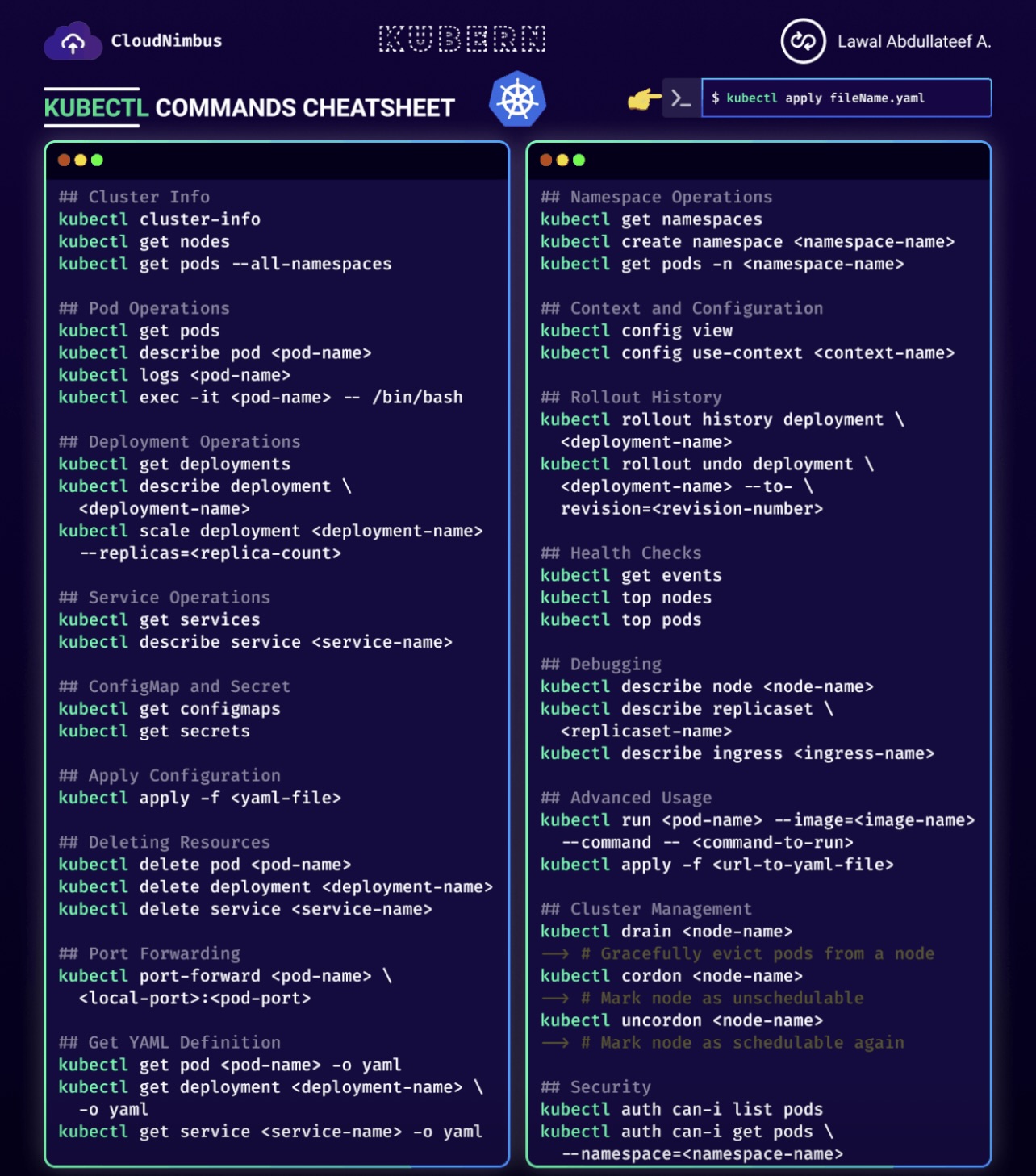Click the Kubernetes helm wheel logo
The image size is (1036, 1176).
click(517, 99)
